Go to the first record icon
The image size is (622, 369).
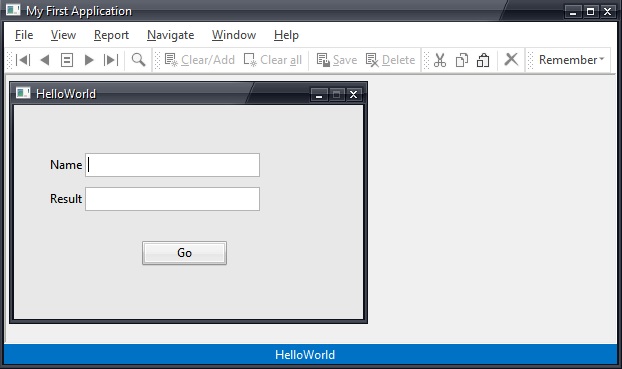point(23,60)
